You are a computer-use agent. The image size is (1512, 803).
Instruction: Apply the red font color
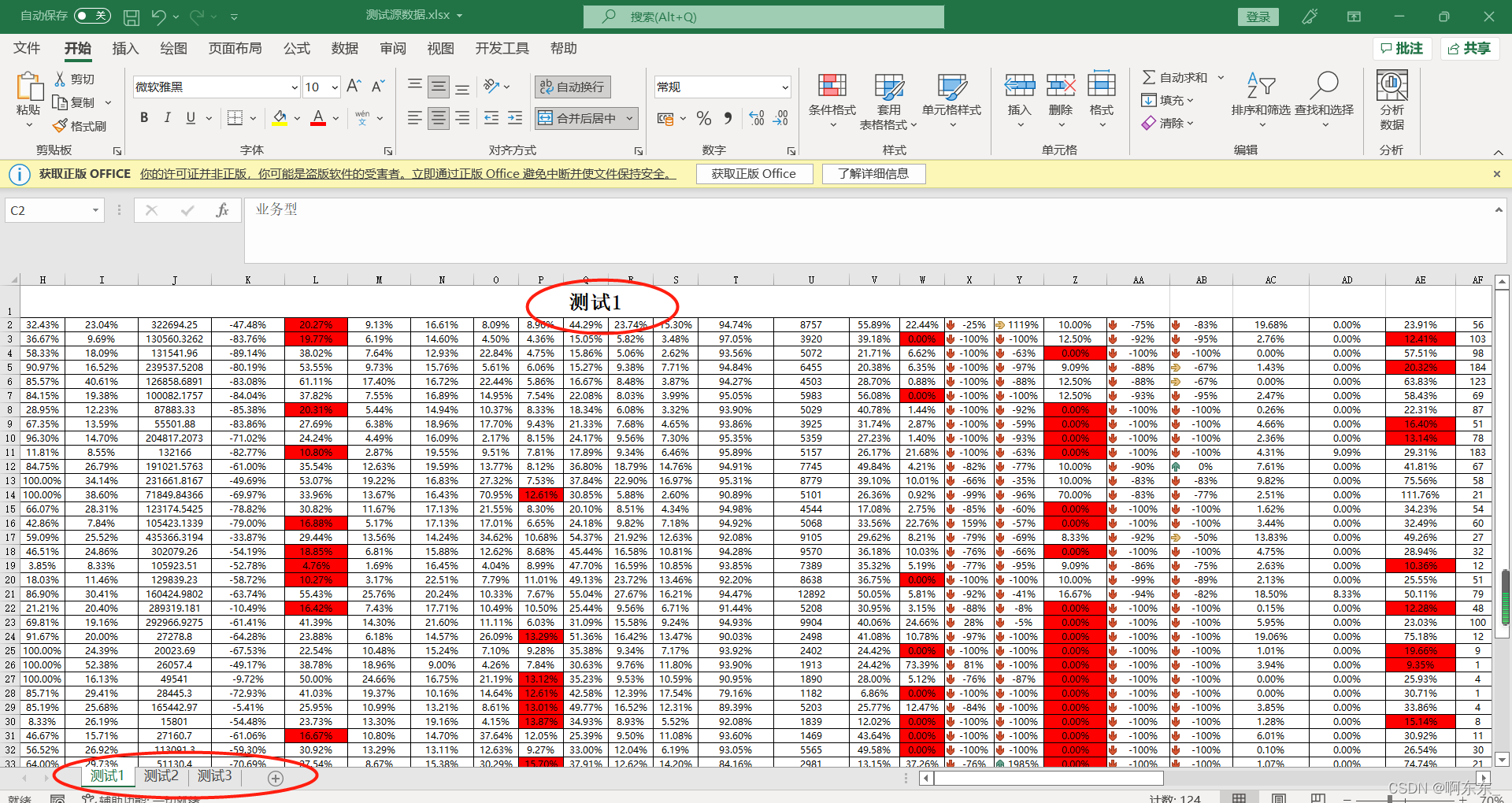point(318,118)
